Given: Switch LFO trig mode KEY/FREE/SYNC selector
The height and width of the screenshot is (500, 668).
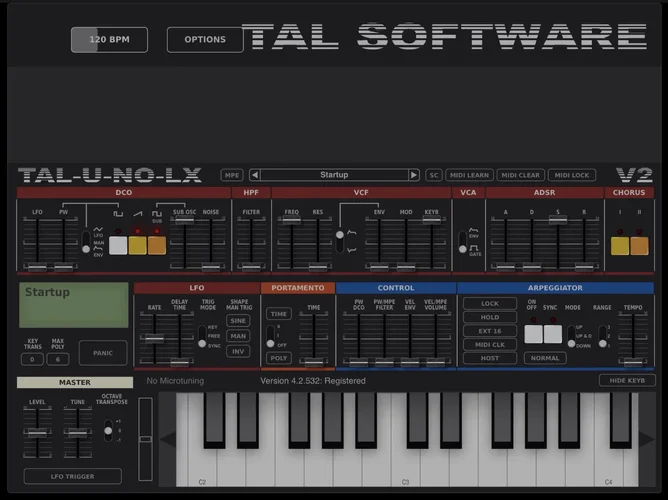Looking at the screenshot, I should point(202,336).
